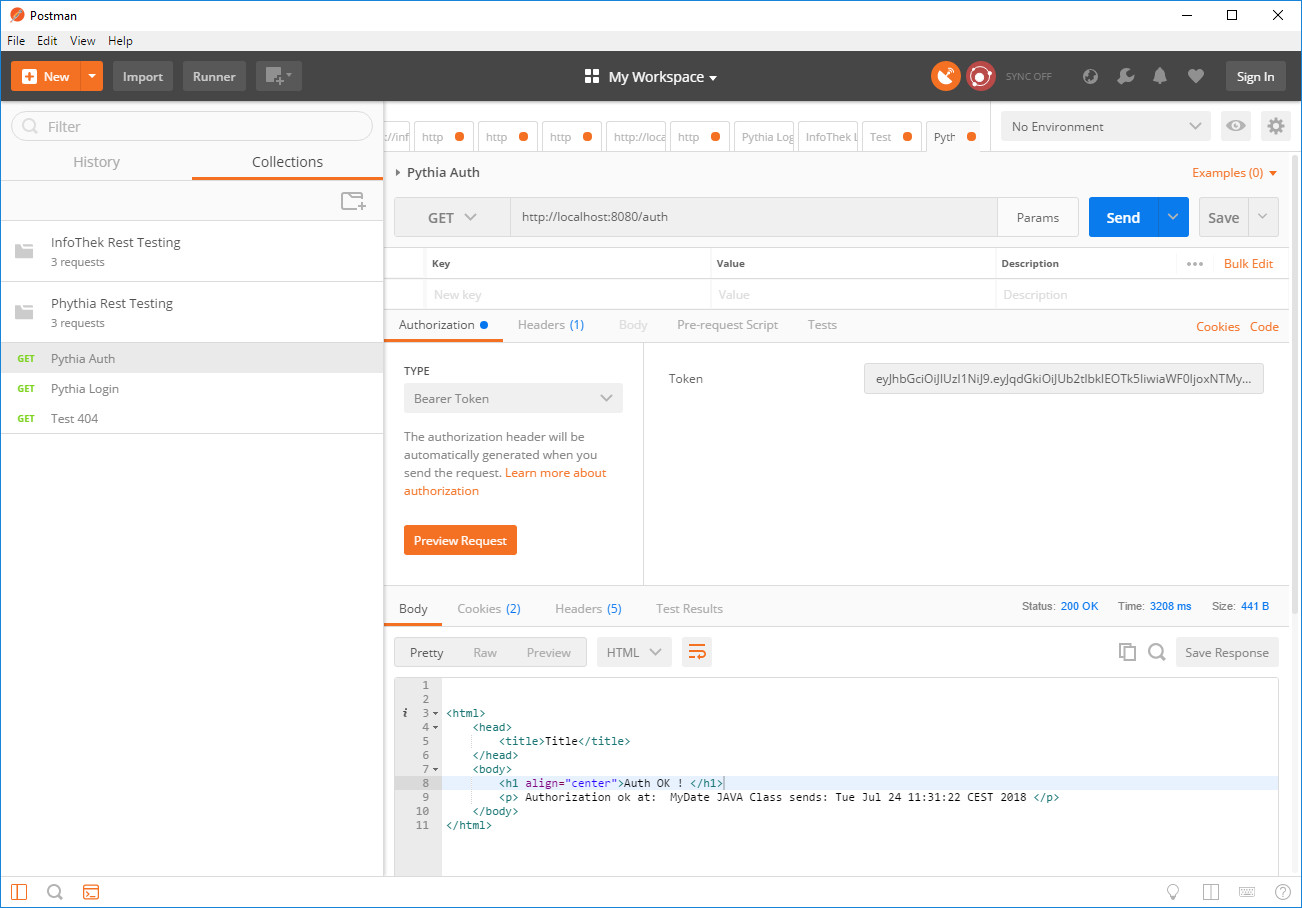
Task: Open the Send button dropdown arrow
Action: (1173, 217)
